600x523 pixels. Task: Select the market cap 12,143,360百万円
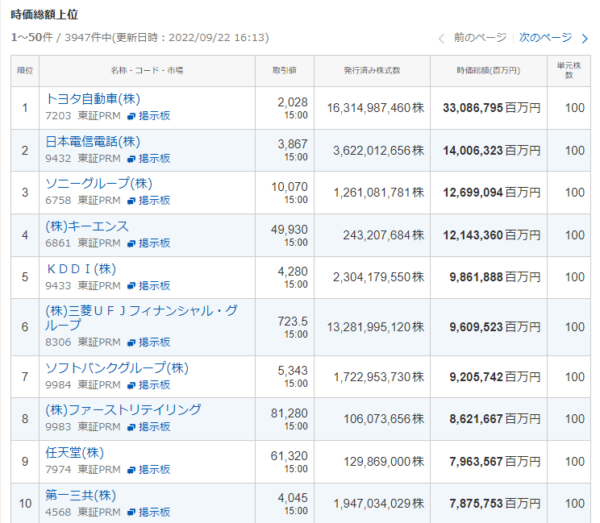click(492, 235)
